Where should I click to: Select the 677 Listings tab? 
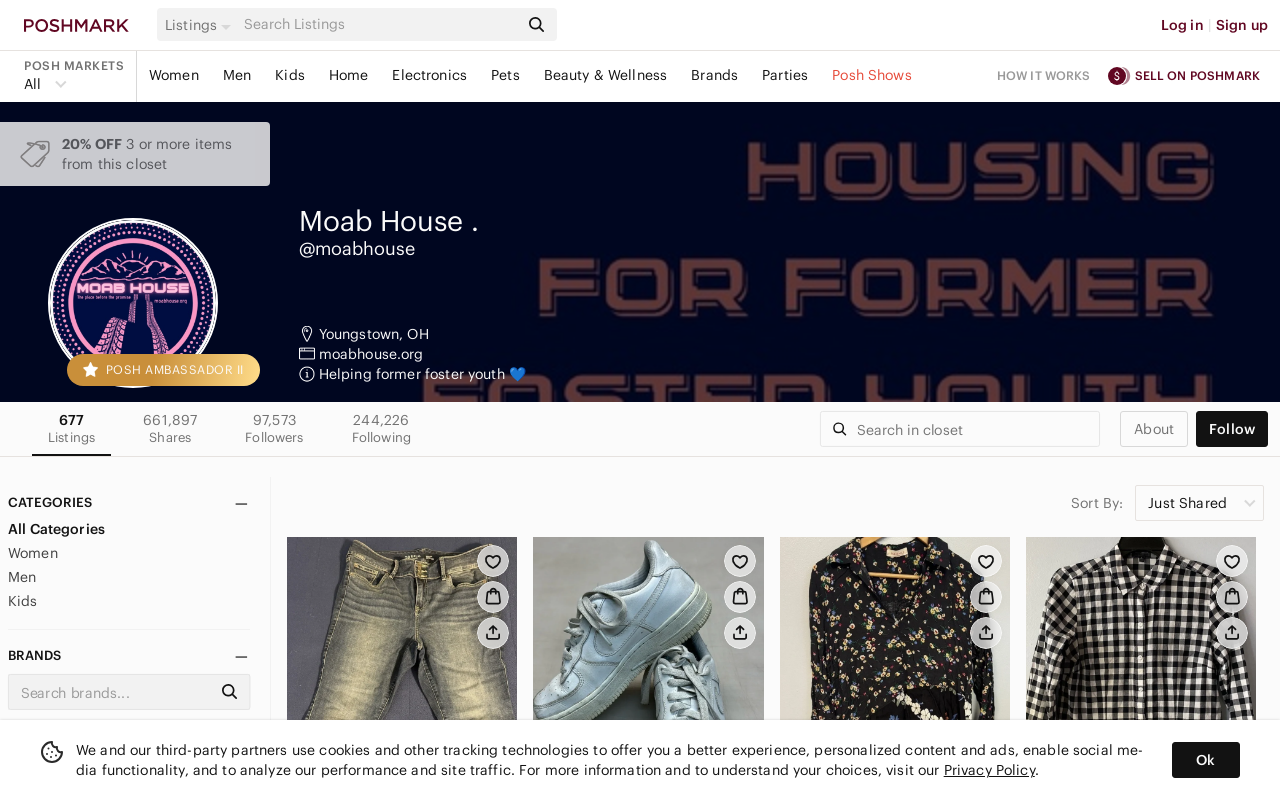72,429
